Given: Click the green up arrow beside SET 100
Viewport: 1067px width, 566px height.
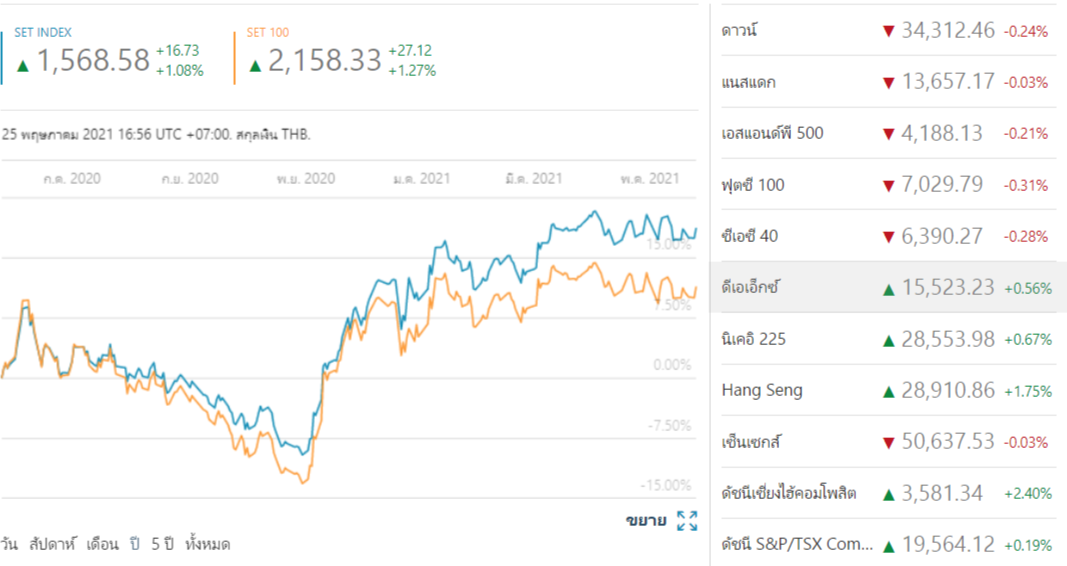Looking at the screenshot, I should point(255,65).
